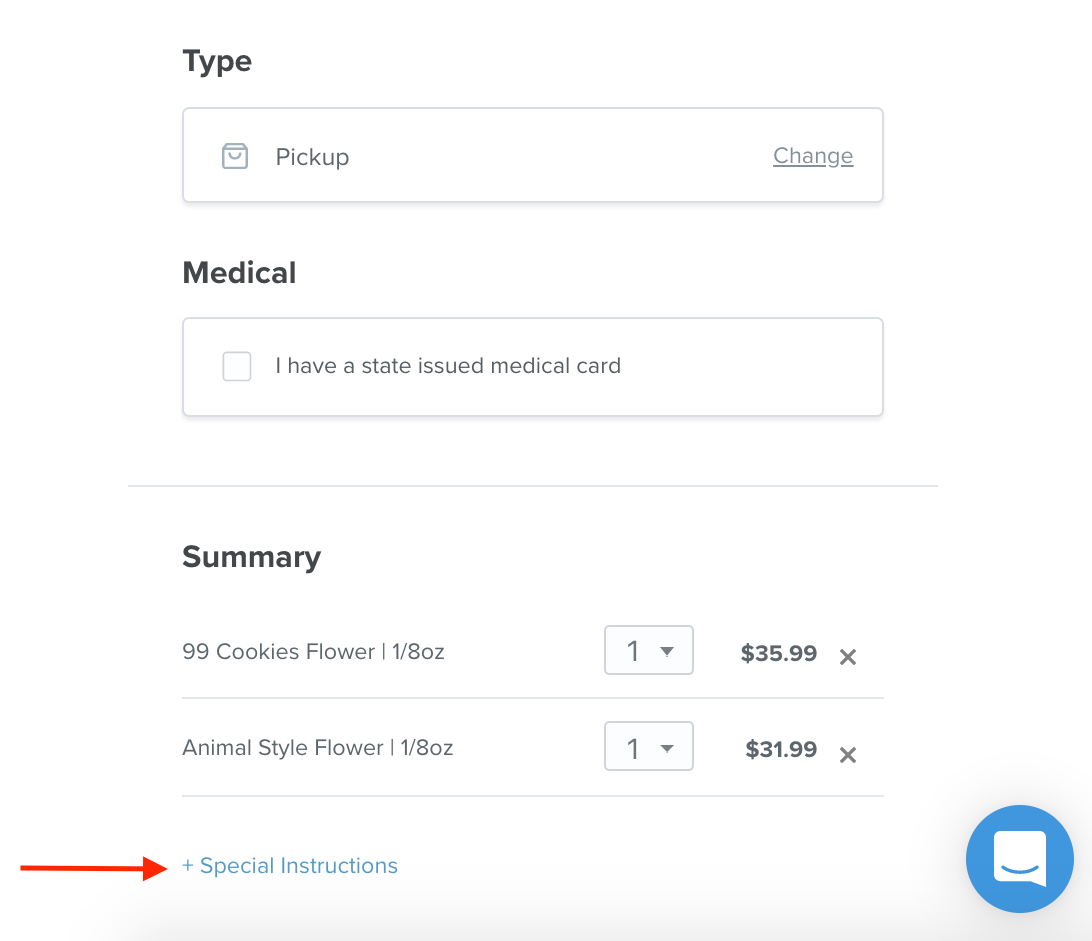
Task: Add Special Instructions to the order
Action: [x=290, y=866]
